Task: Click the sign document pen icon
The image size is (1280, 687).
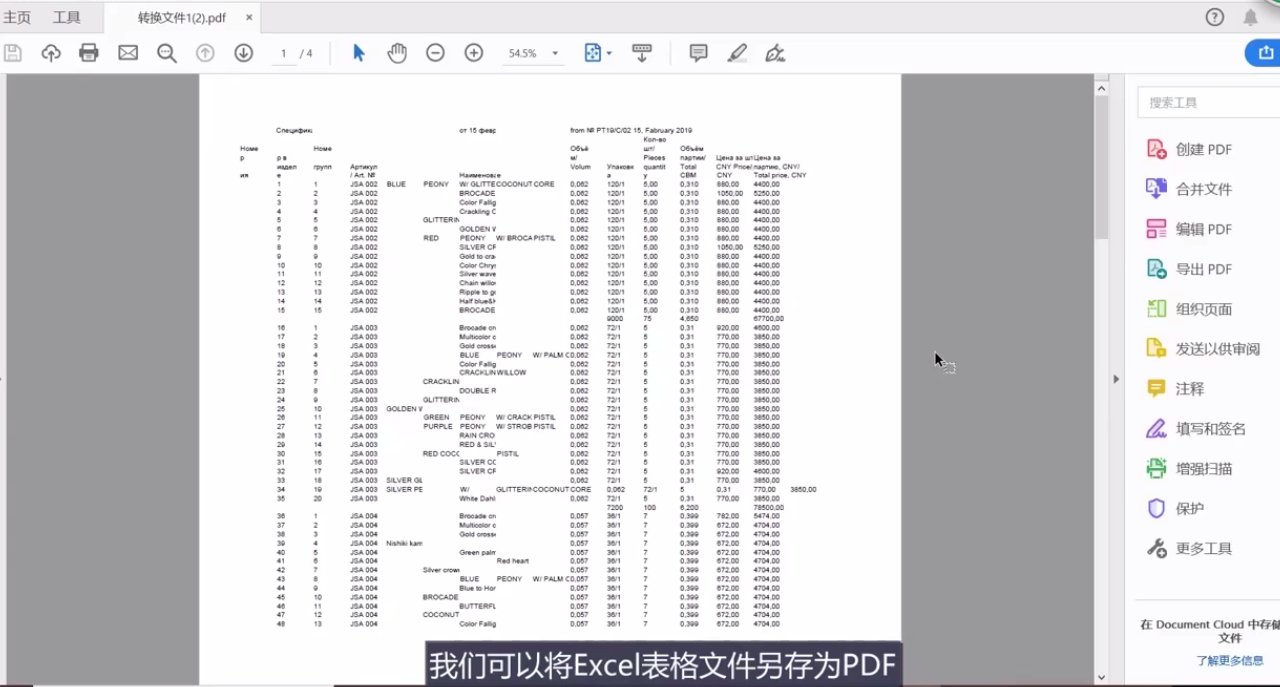Action: 774,53
